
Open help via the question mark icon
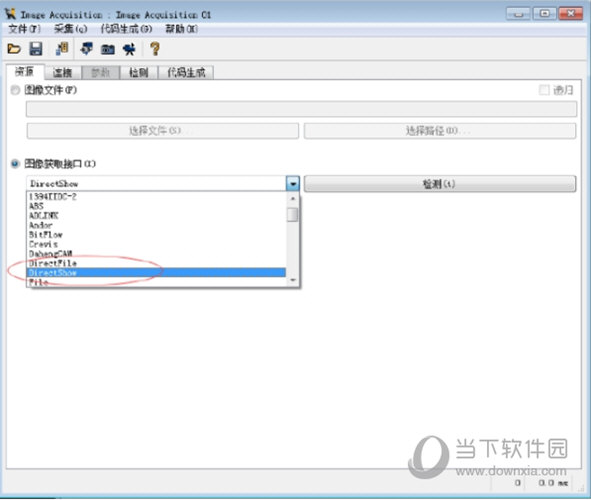[155, 49]
